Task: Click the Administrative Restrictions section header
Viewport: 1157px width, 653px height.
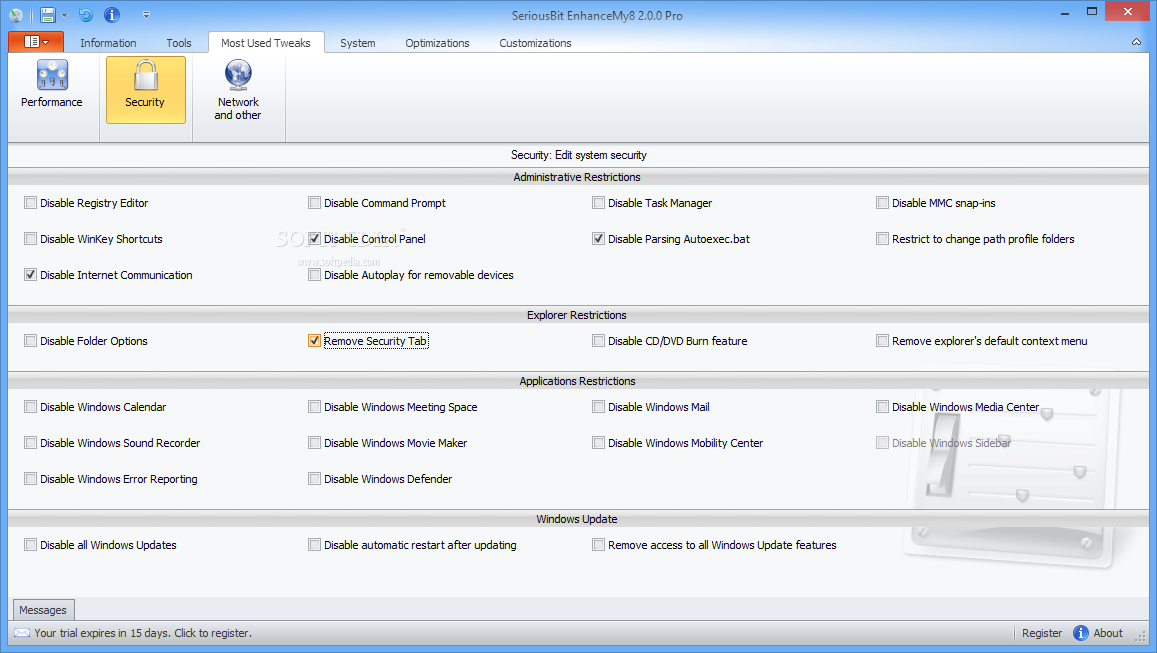Action: [577, 177]
